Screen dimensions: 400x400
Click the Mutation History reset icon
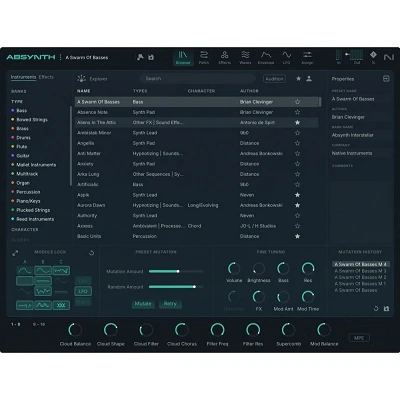click(376, 309)
